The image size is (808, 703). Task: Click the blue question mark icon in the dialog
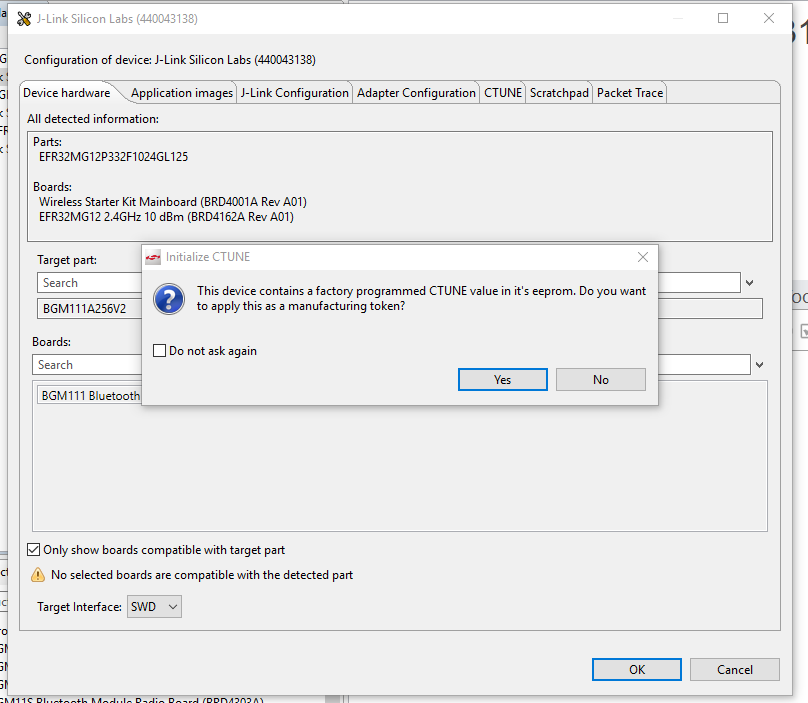(x=169, y=298)
